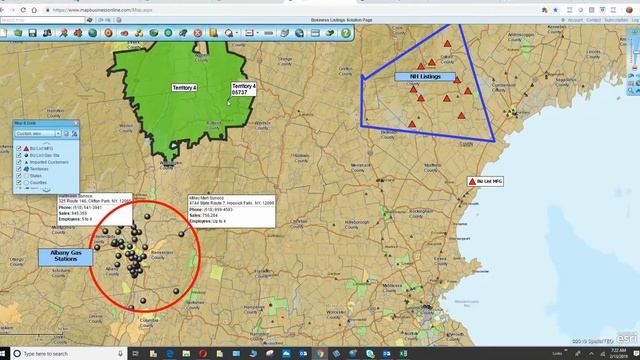Select the Territory 4 map label

pyautogui.click(x=184, y=88)
